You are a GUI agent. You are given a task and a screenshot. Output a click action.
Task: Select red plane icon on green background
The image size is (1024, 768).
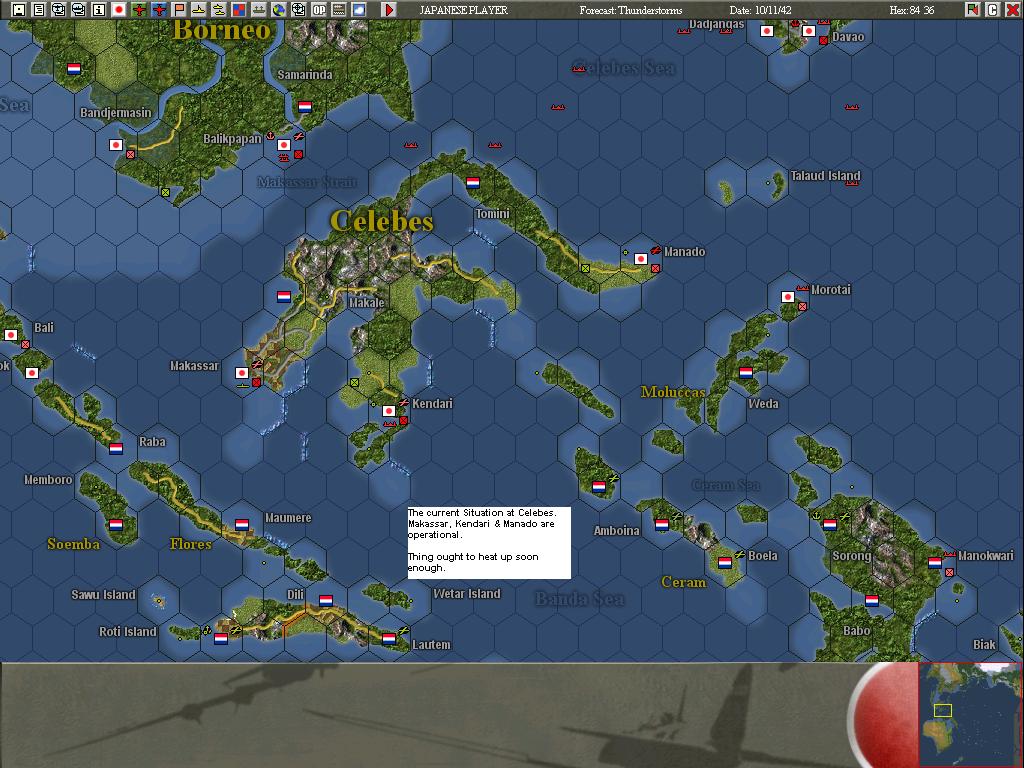138,10
